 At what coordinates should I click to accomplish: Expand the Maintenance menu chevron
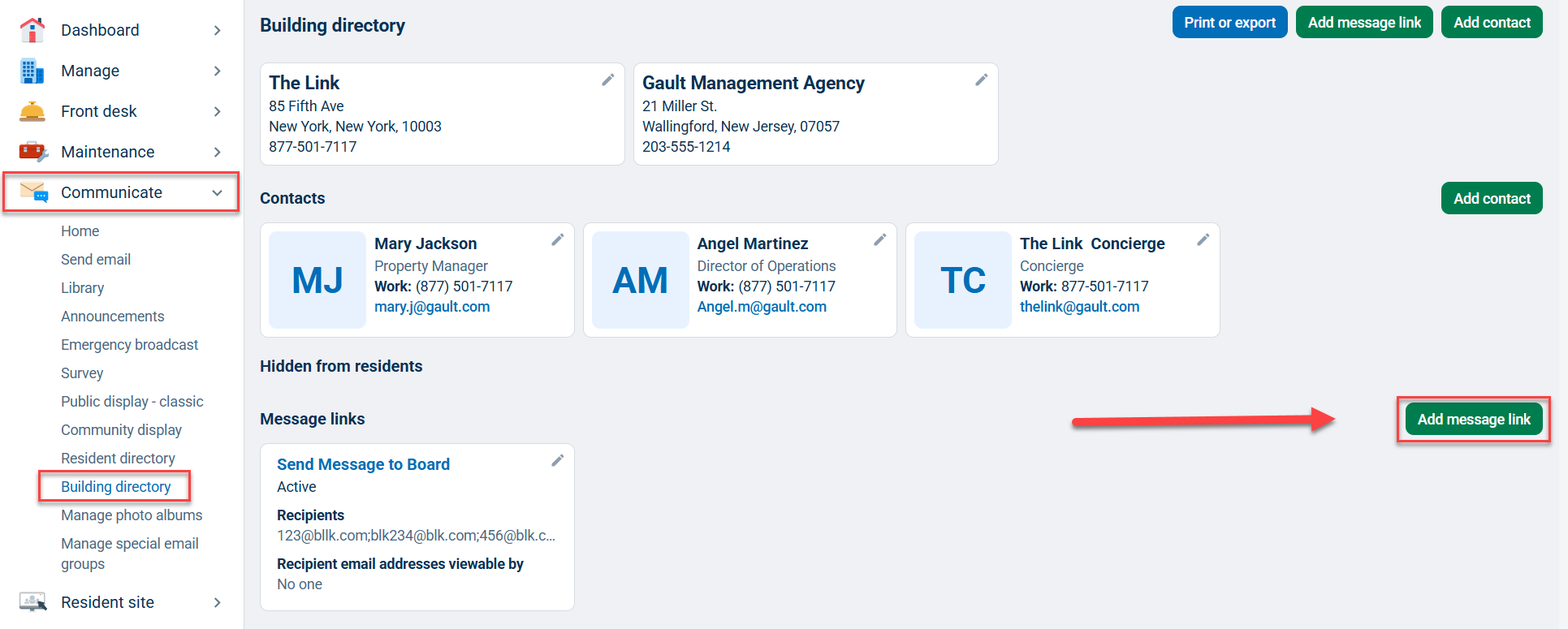click(217, 152)
